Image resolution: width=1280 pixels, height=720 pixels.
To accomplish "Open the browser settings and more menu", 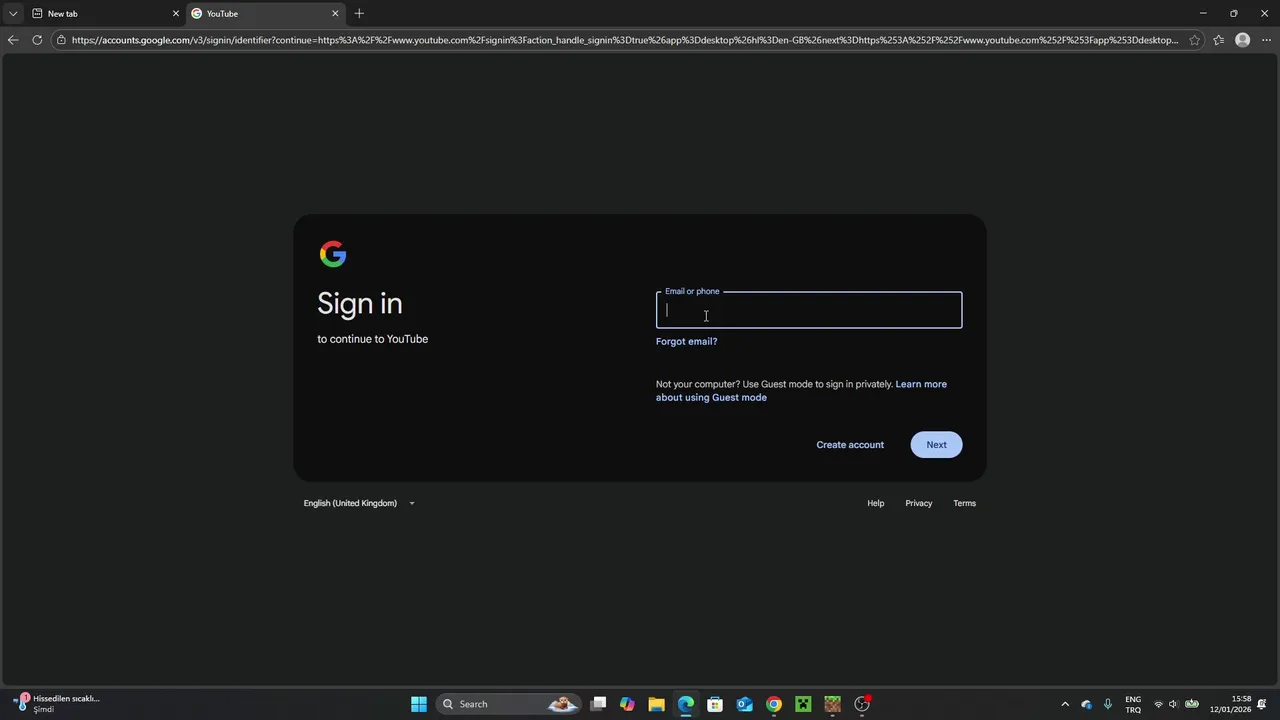I will pyautogui.click(x=1265, y=40).
